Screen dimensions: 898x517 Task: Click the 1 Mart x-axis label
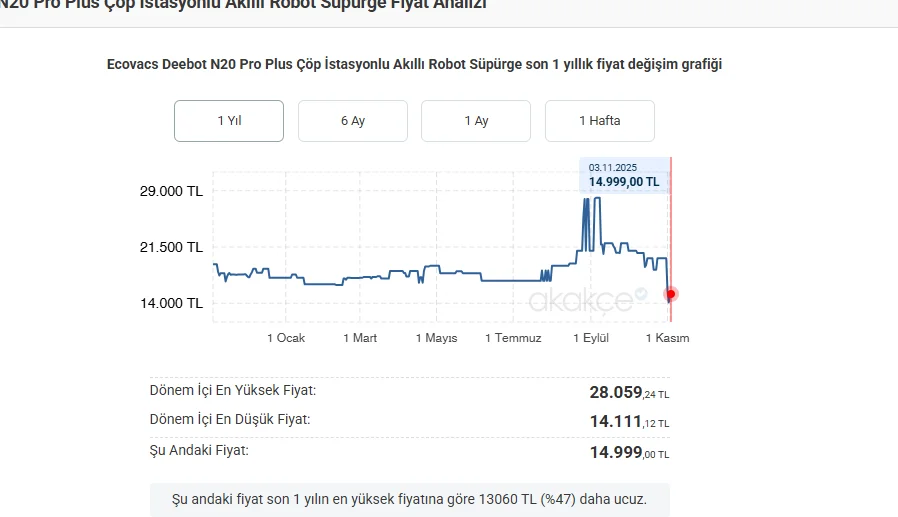point(360,338)
